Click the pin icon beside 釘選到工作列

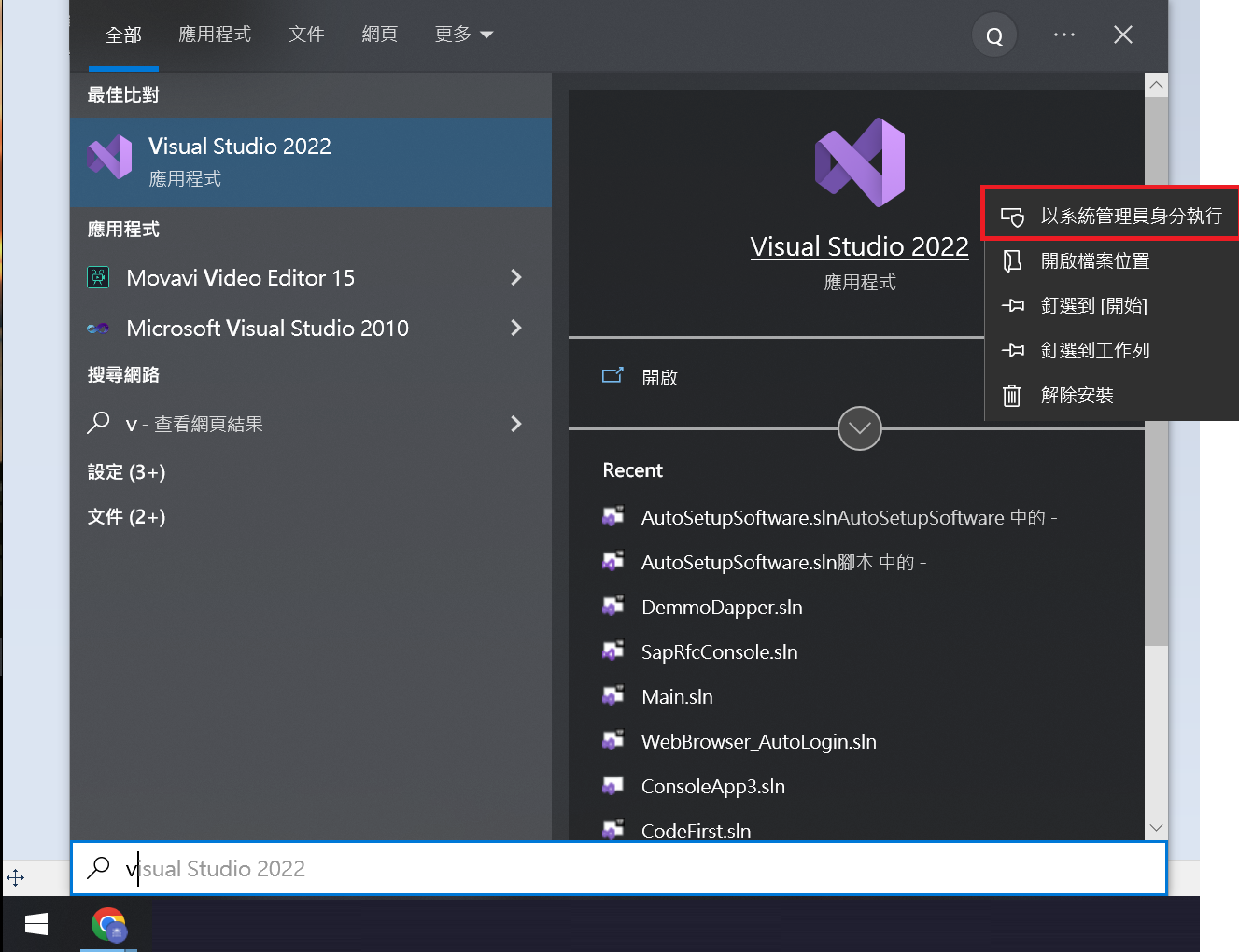1012,350
